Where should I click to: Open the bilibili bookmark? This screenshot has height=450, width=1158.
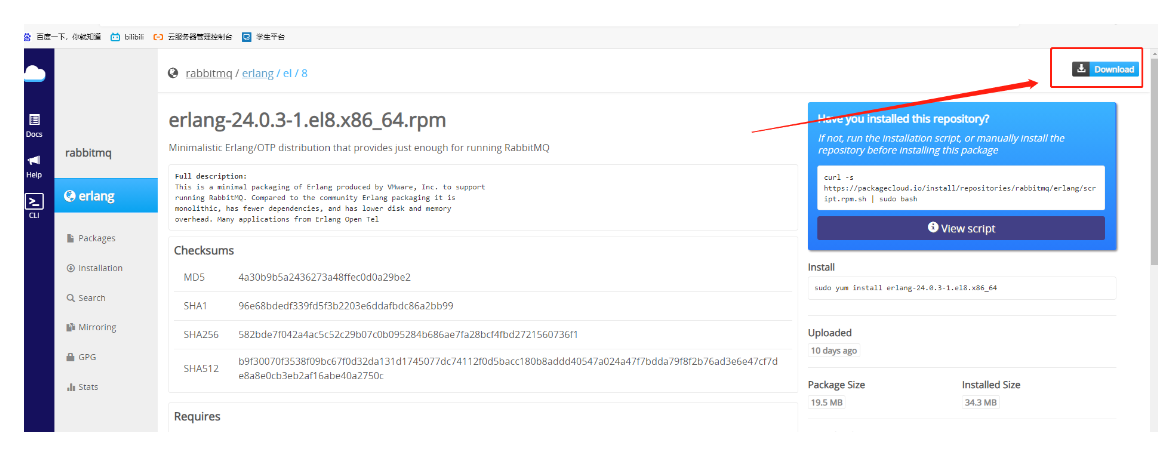pos(127,36)
